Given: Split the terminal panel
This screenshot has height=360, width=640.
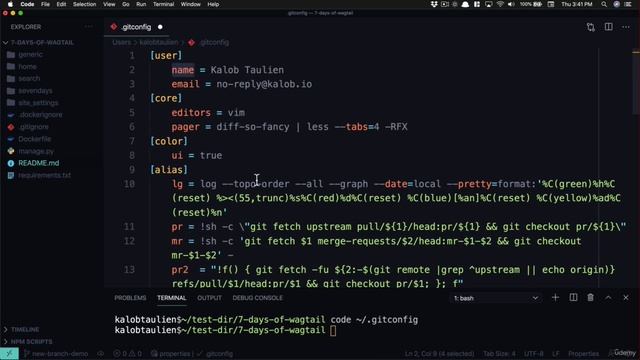Looking at the screenshot, I should 573,298.
